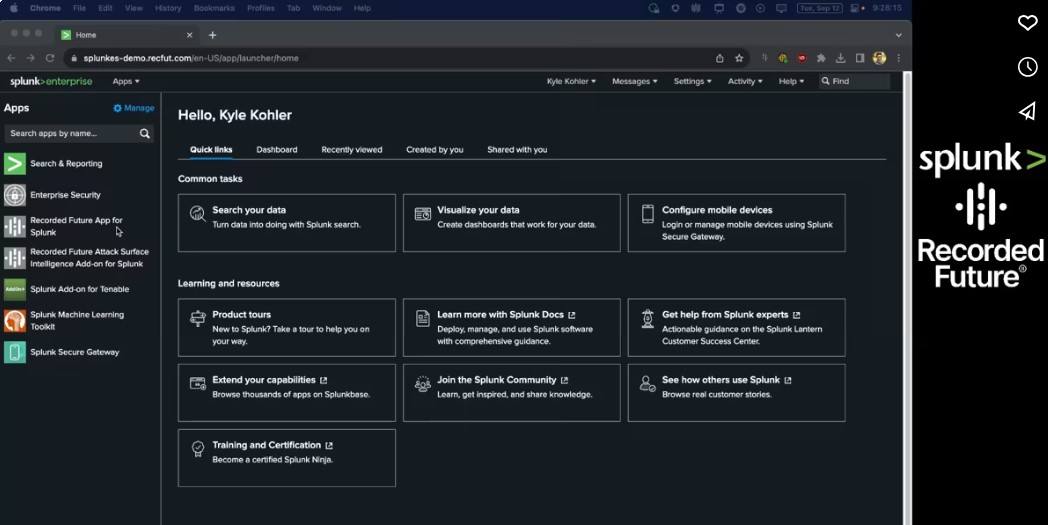
Task: Click the Search your data icon
Action: point(198,213)
